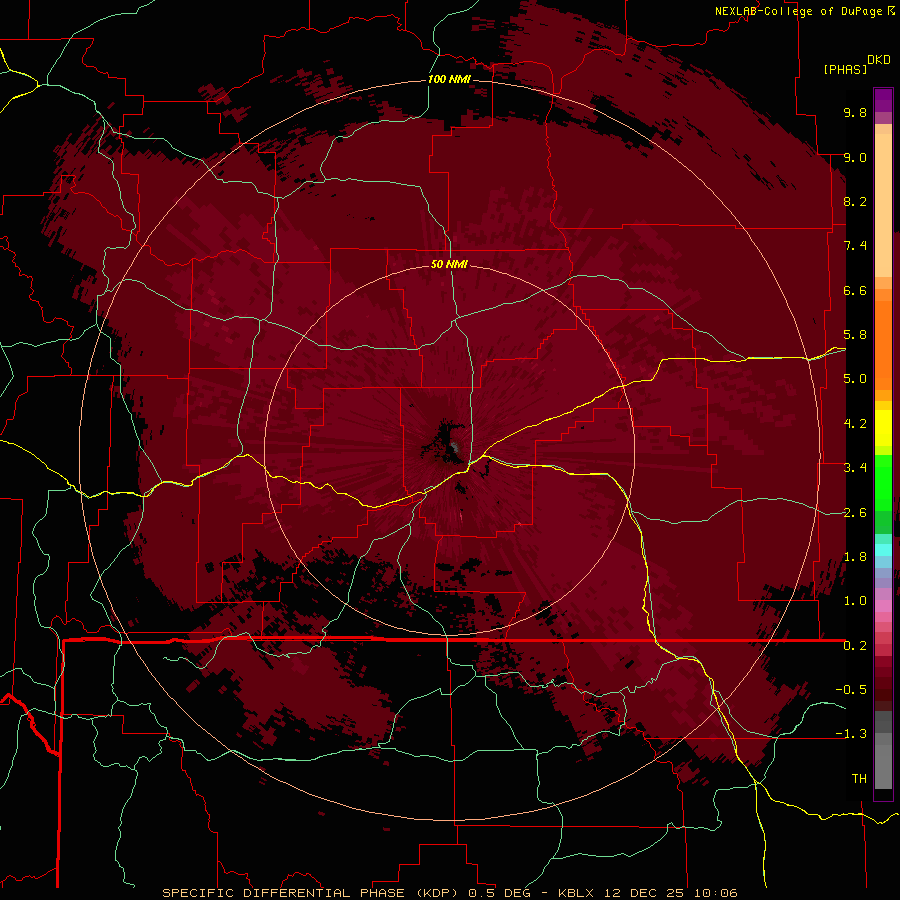Click the 6.6 value on the color scale

pos(855,290)
